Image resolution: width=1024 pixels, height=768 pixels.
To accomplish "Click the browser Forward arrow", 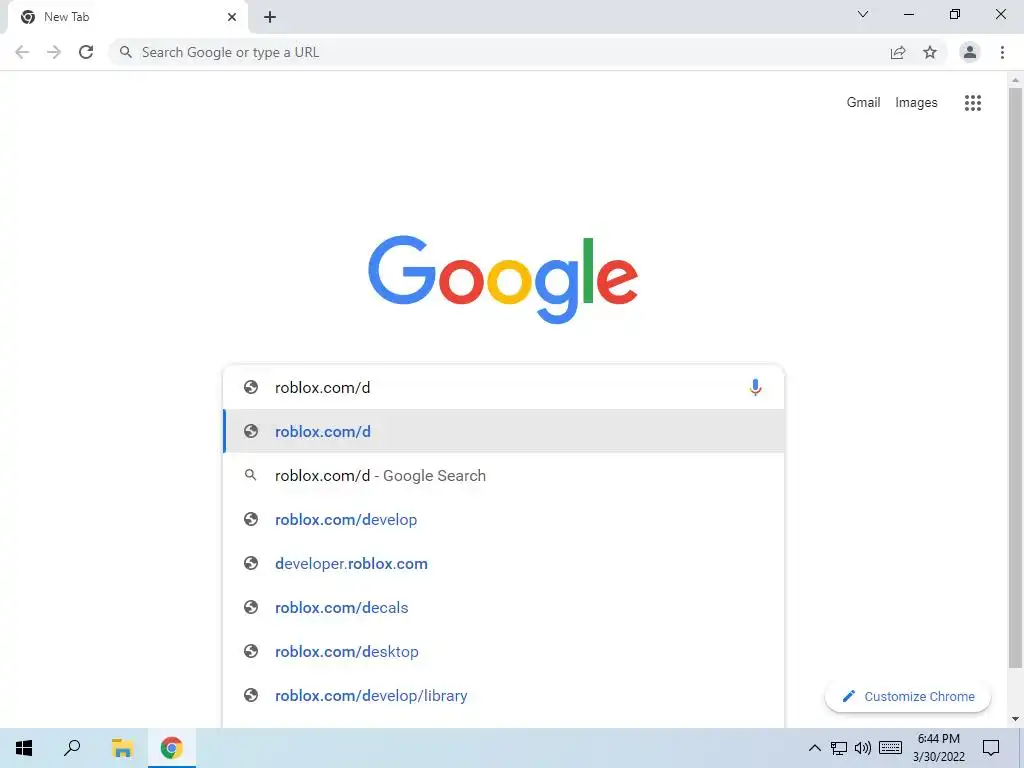I will (x=54, y=52).
